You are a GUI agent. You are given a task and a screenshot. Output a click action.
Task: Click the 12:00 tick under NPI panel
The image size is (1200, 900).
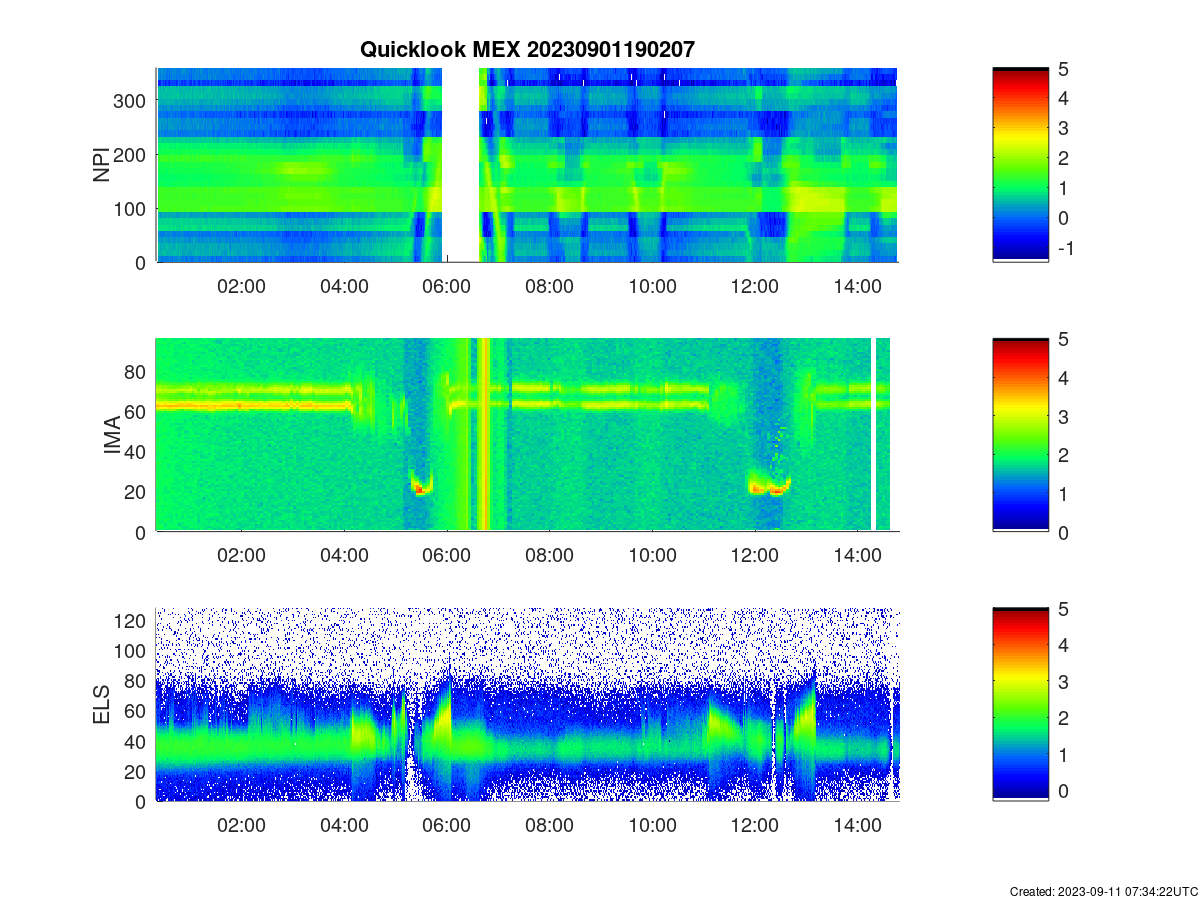pos(755,286)
